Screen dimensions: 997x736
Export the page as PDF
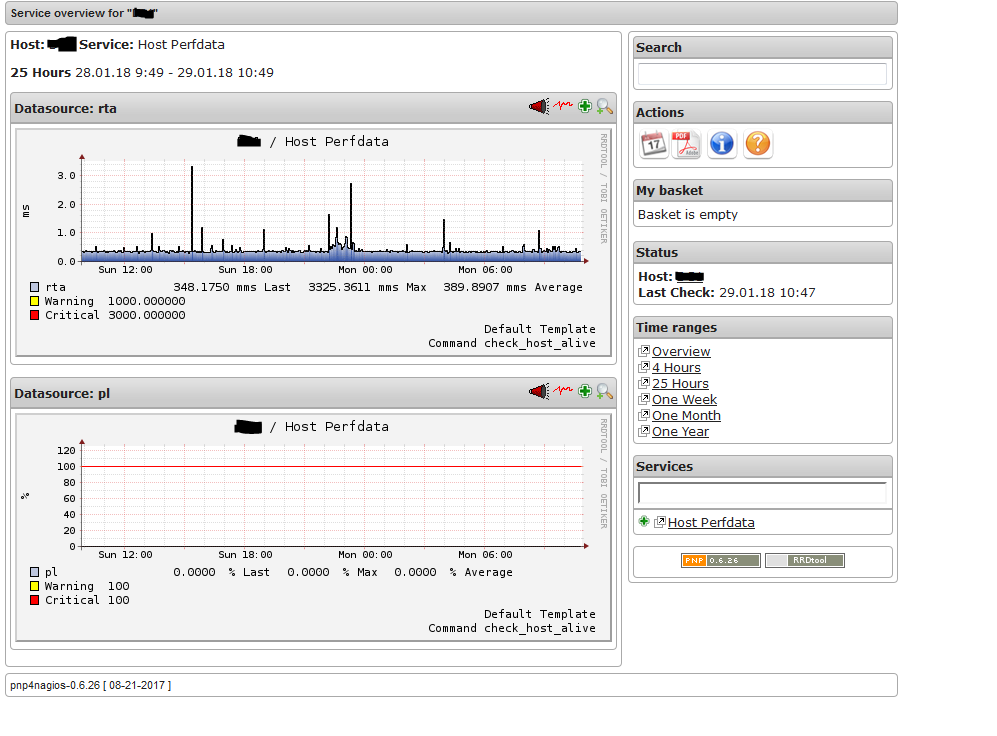[686, 144]
